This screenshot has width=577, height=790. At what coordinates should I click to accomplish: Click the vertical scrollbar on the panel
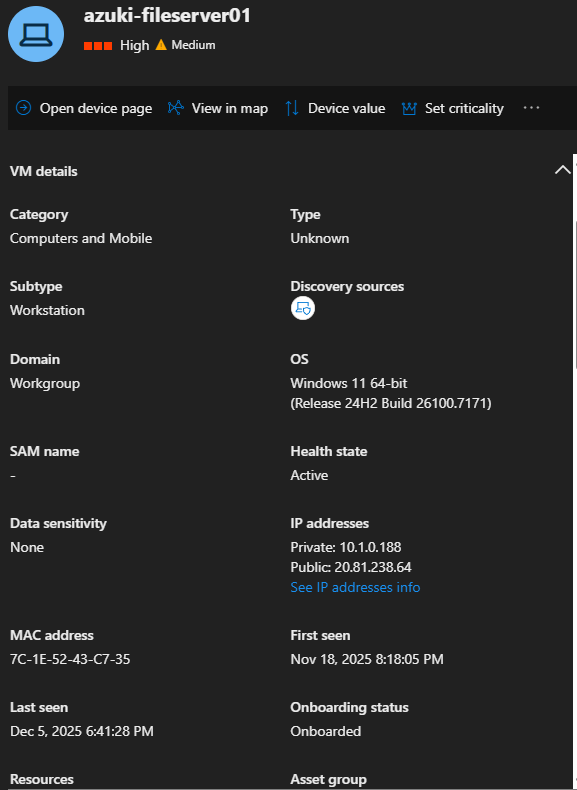coord(575,295)
